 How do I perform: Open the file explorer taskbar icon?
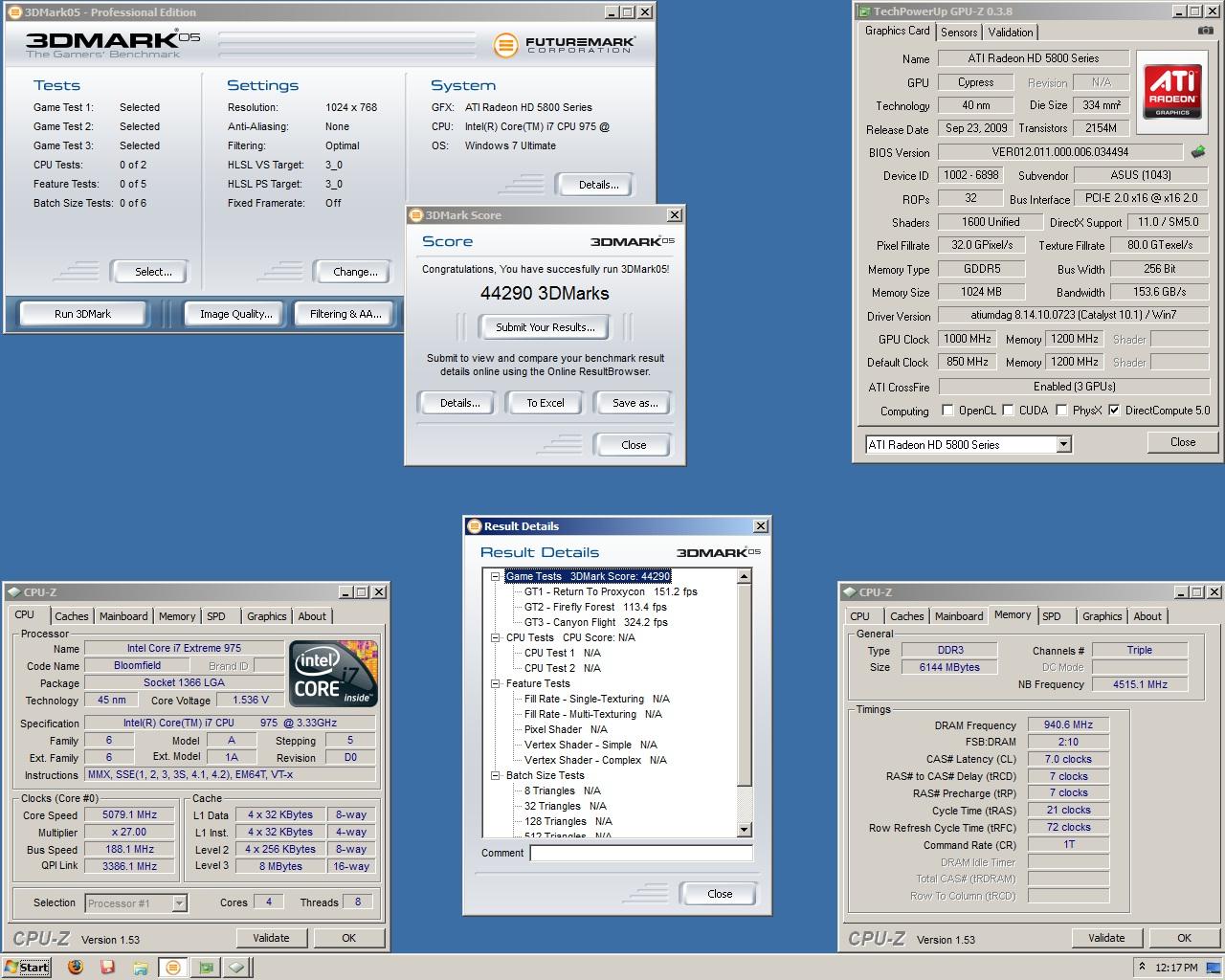140,967
